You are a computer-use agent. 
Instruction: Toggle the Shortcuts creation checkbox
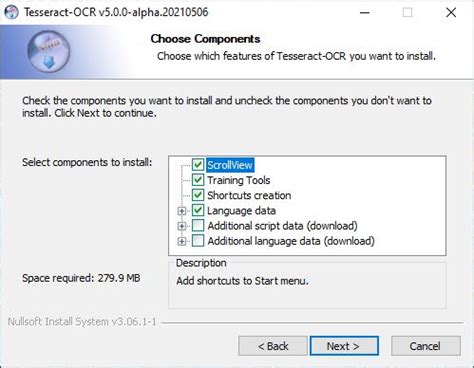tap(198, 195)
